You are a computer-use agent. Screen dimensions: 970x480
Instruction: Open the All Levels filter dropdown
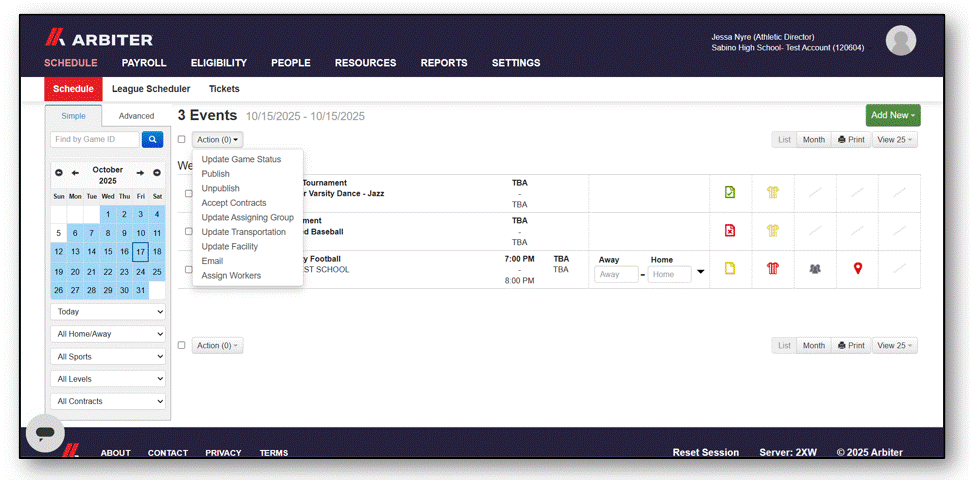coord(108,379)
